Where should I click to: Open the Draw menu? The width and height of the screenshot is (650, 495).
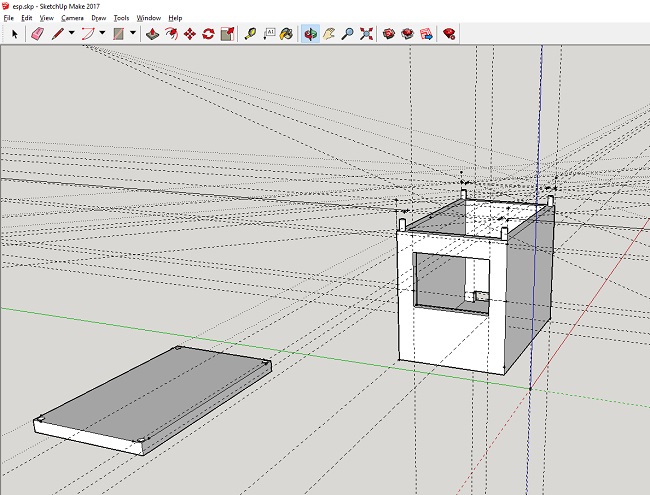[98, 18]
